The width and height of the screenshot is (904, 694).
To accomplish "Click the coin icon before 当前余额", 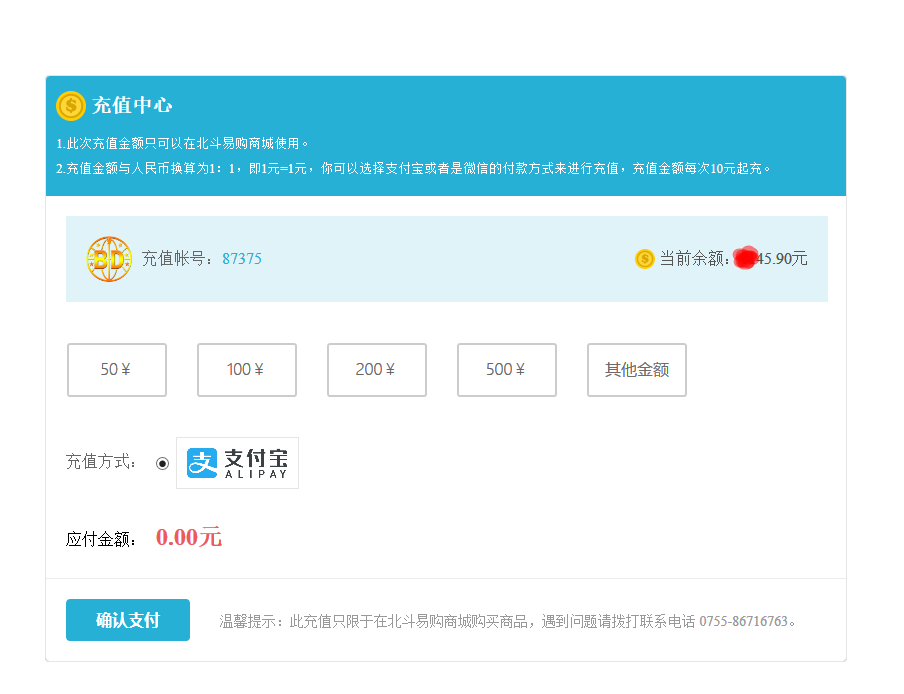I will pos(644,259).
